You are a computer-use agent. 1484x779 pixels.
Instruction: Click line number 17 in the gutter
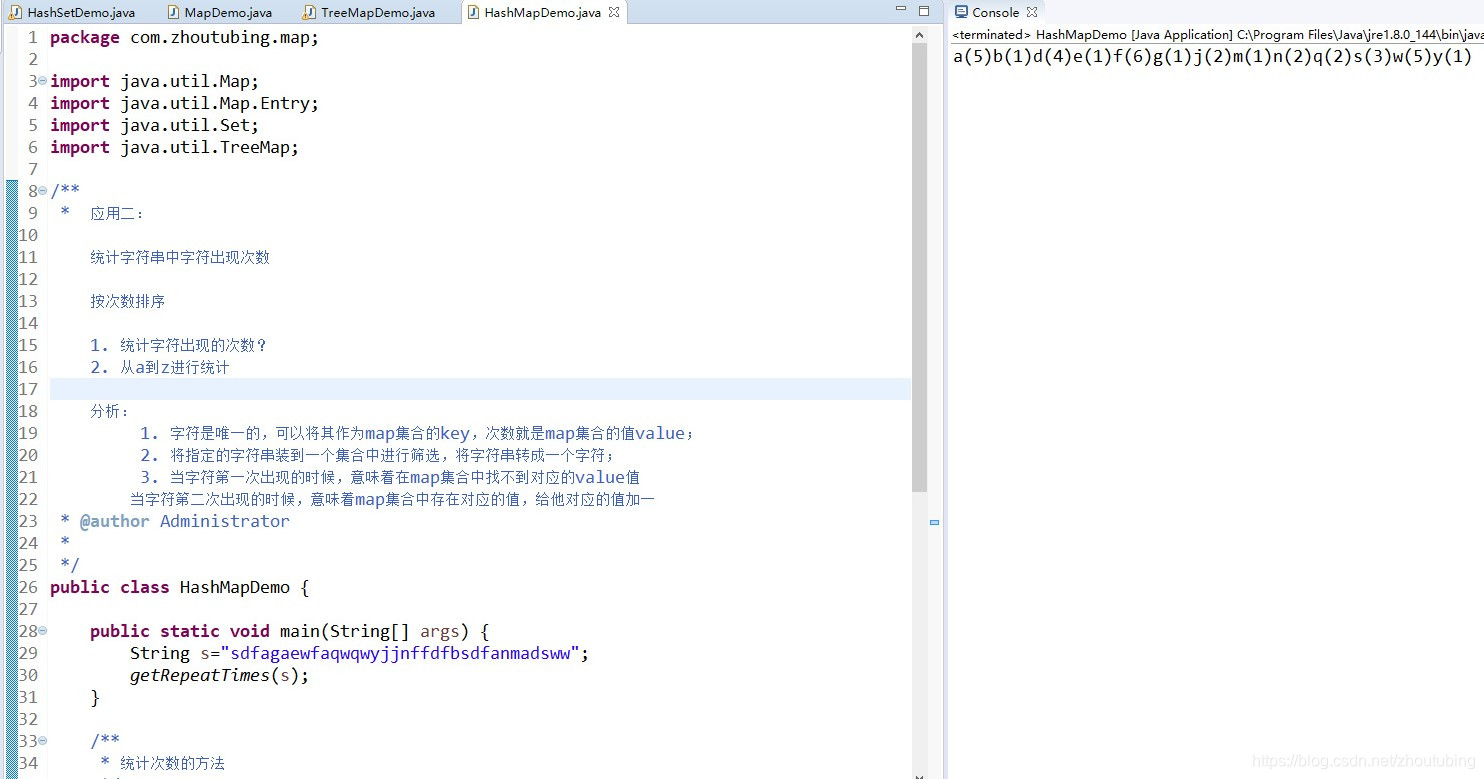(28, 389)
